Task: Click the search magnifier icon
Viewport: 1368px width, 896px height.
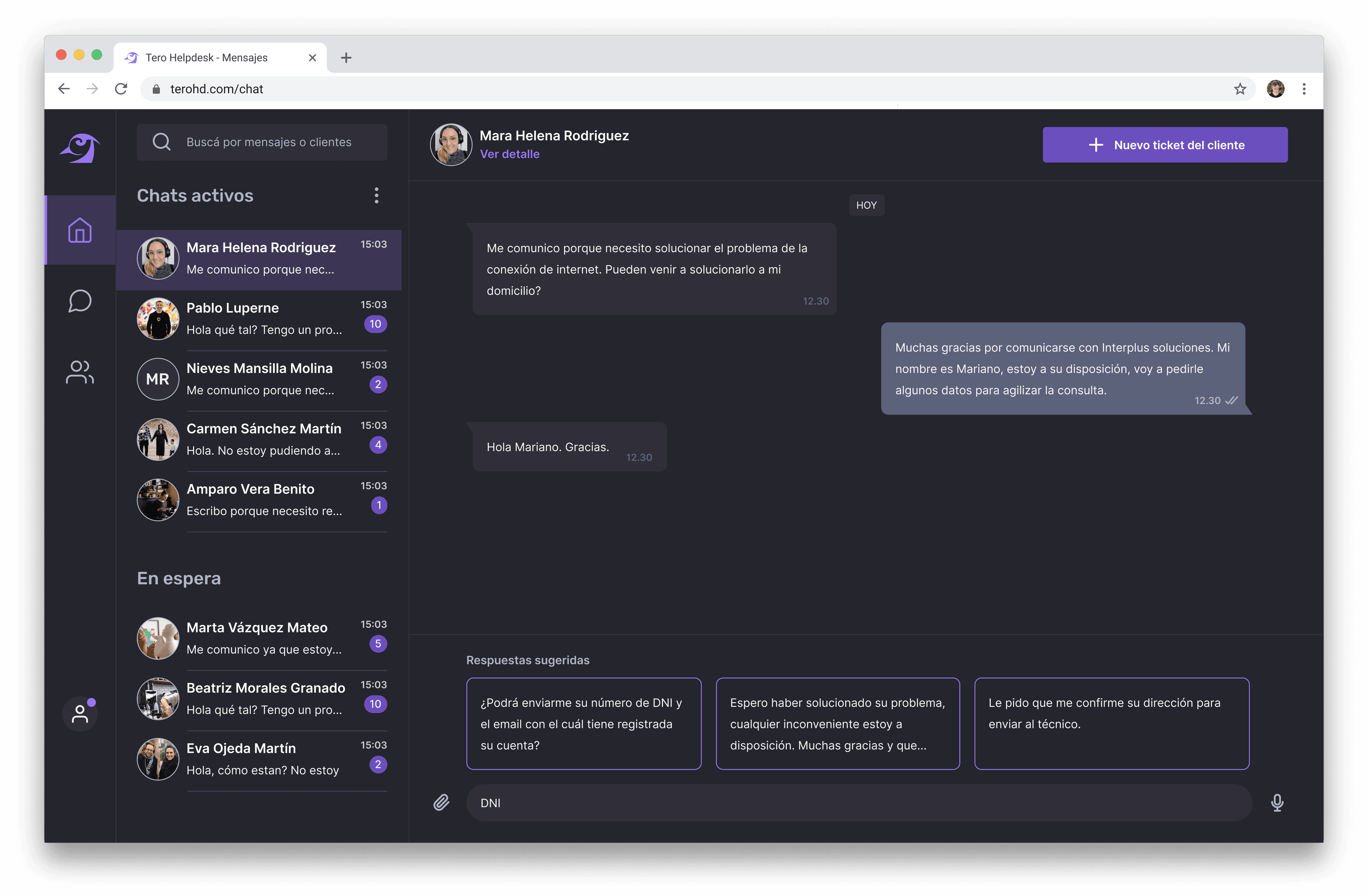Action: click(x=161, y=142)
